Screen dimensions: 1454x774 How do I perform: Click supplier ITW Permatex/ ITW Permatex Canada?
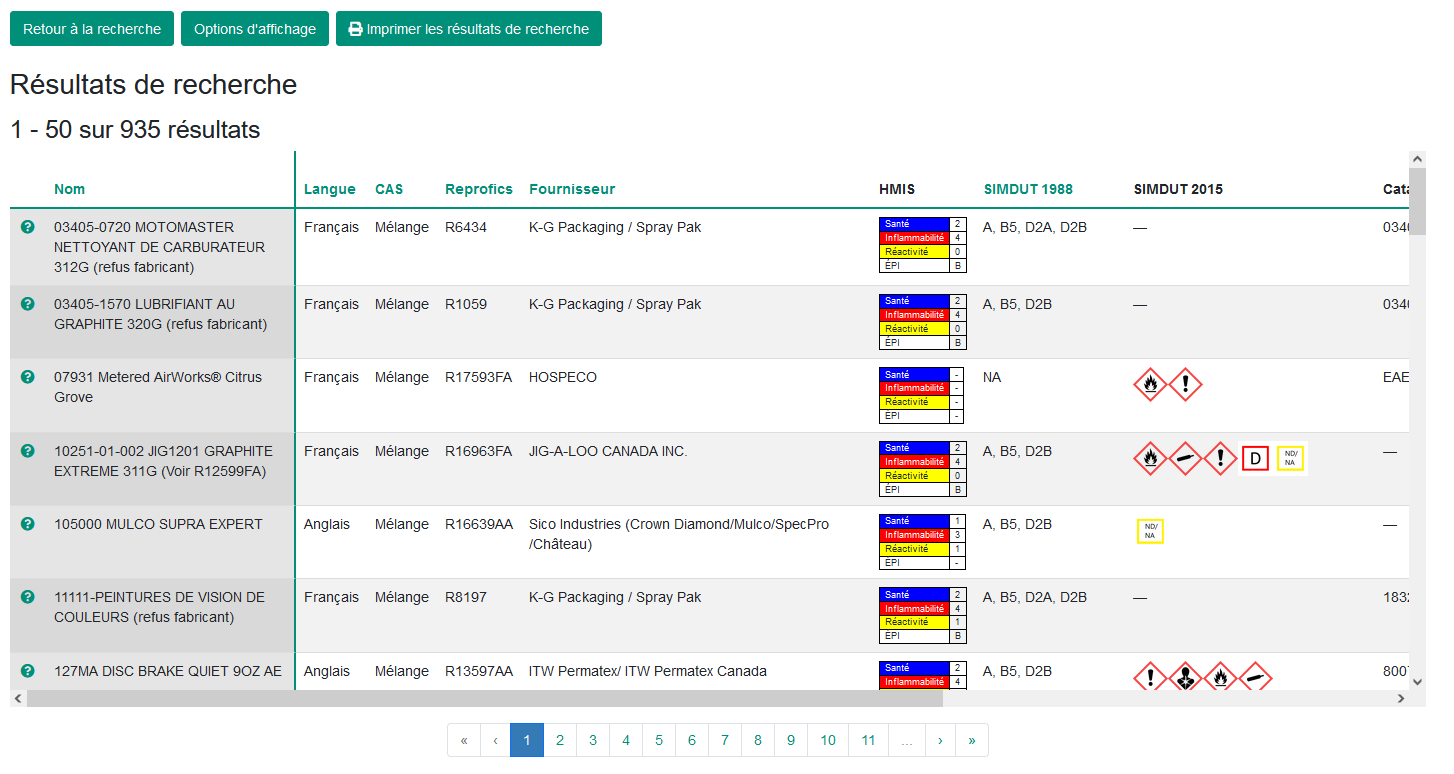click(648, 671)
